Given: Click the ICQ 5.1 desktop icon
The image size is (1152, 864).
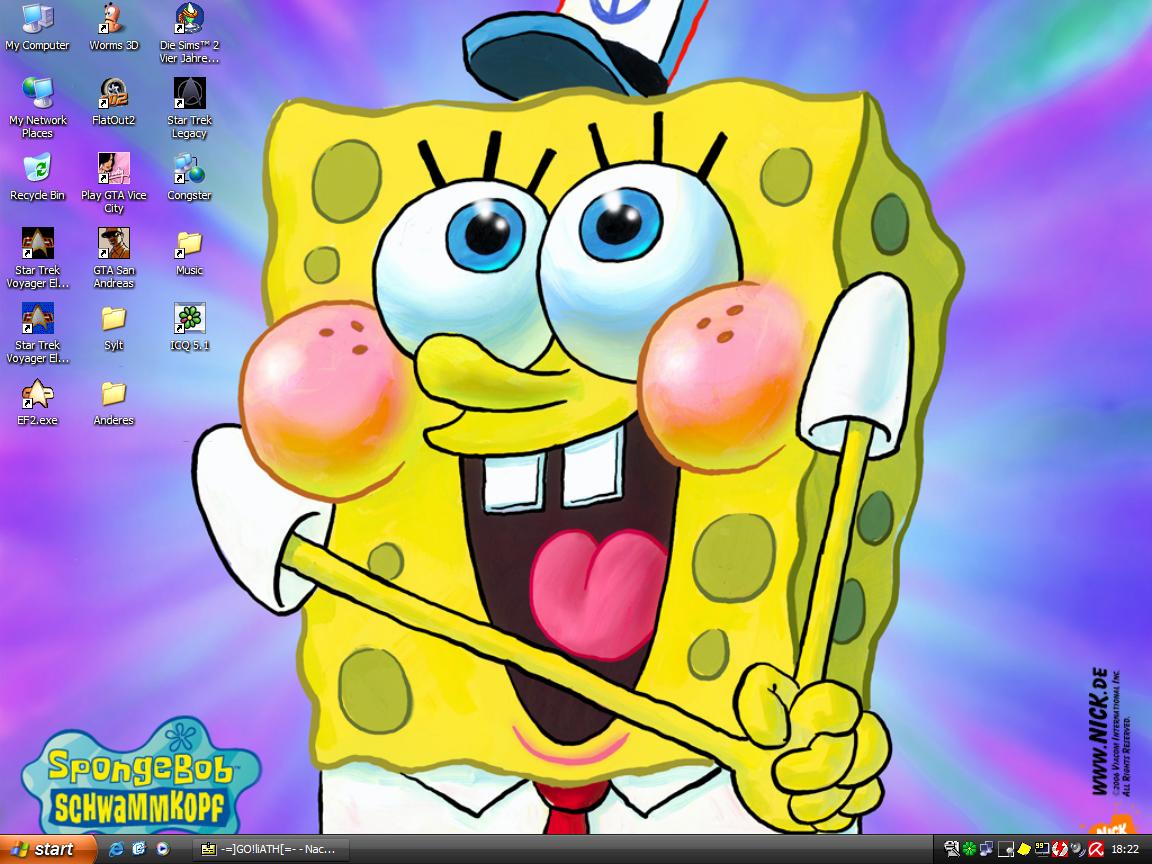Looking at the screenshot, I should (189, 318).
